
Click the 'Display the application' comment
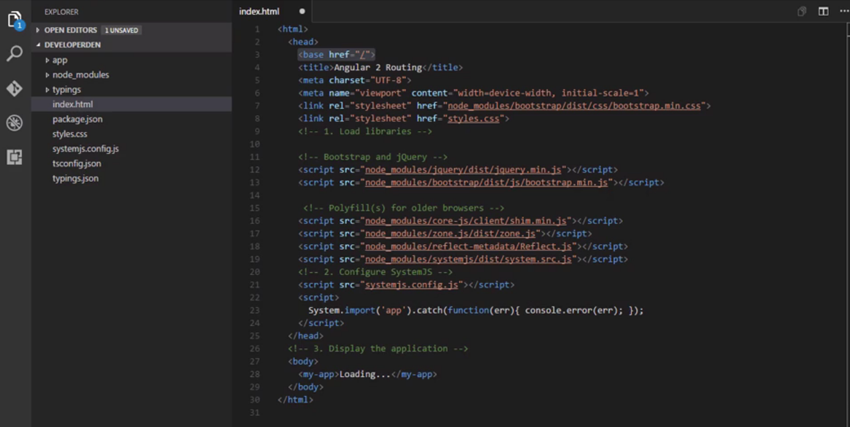(x=378, y=349)
